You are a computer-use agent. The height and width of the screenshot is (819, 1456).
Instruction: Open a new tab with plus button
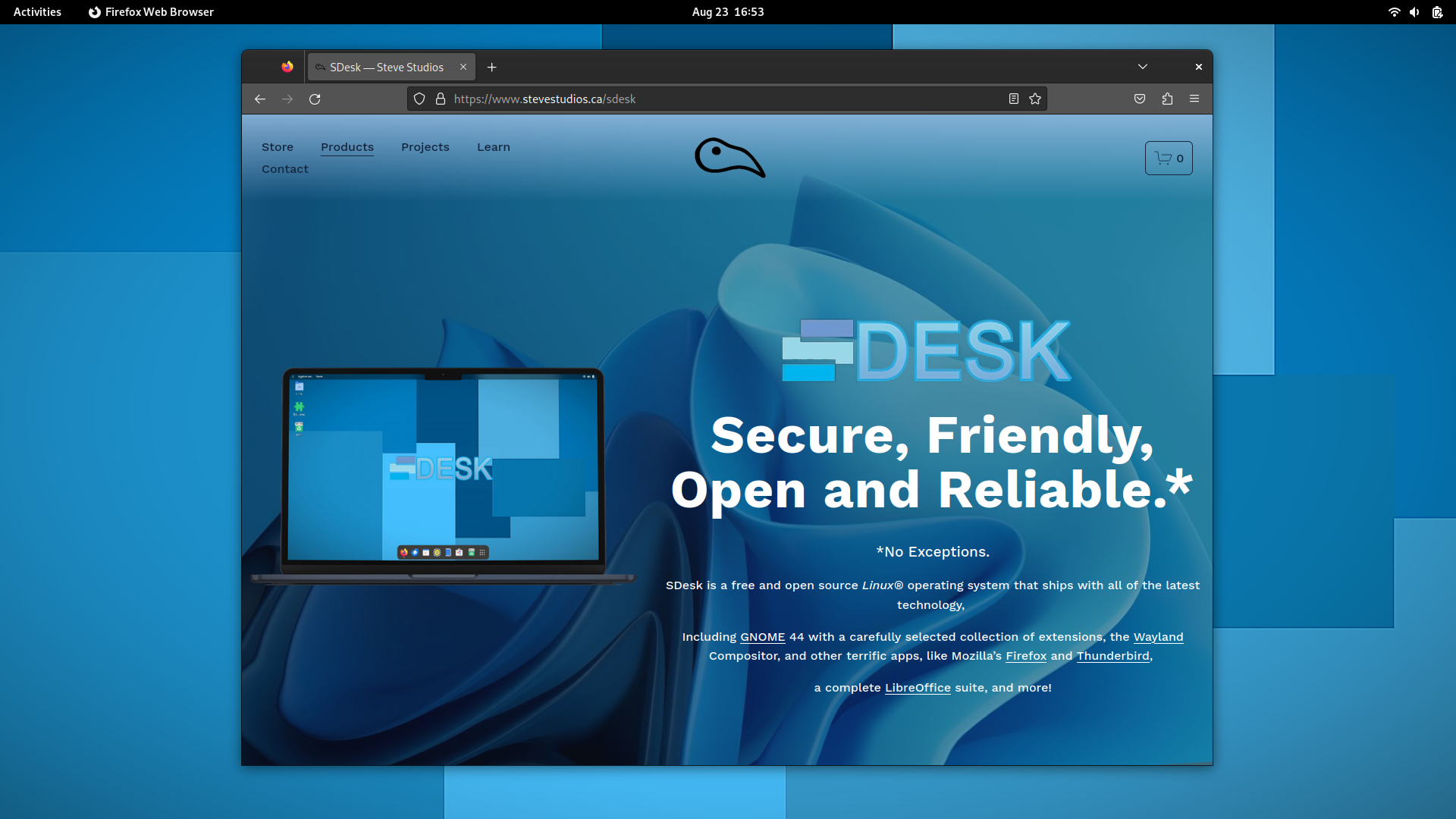492,67
